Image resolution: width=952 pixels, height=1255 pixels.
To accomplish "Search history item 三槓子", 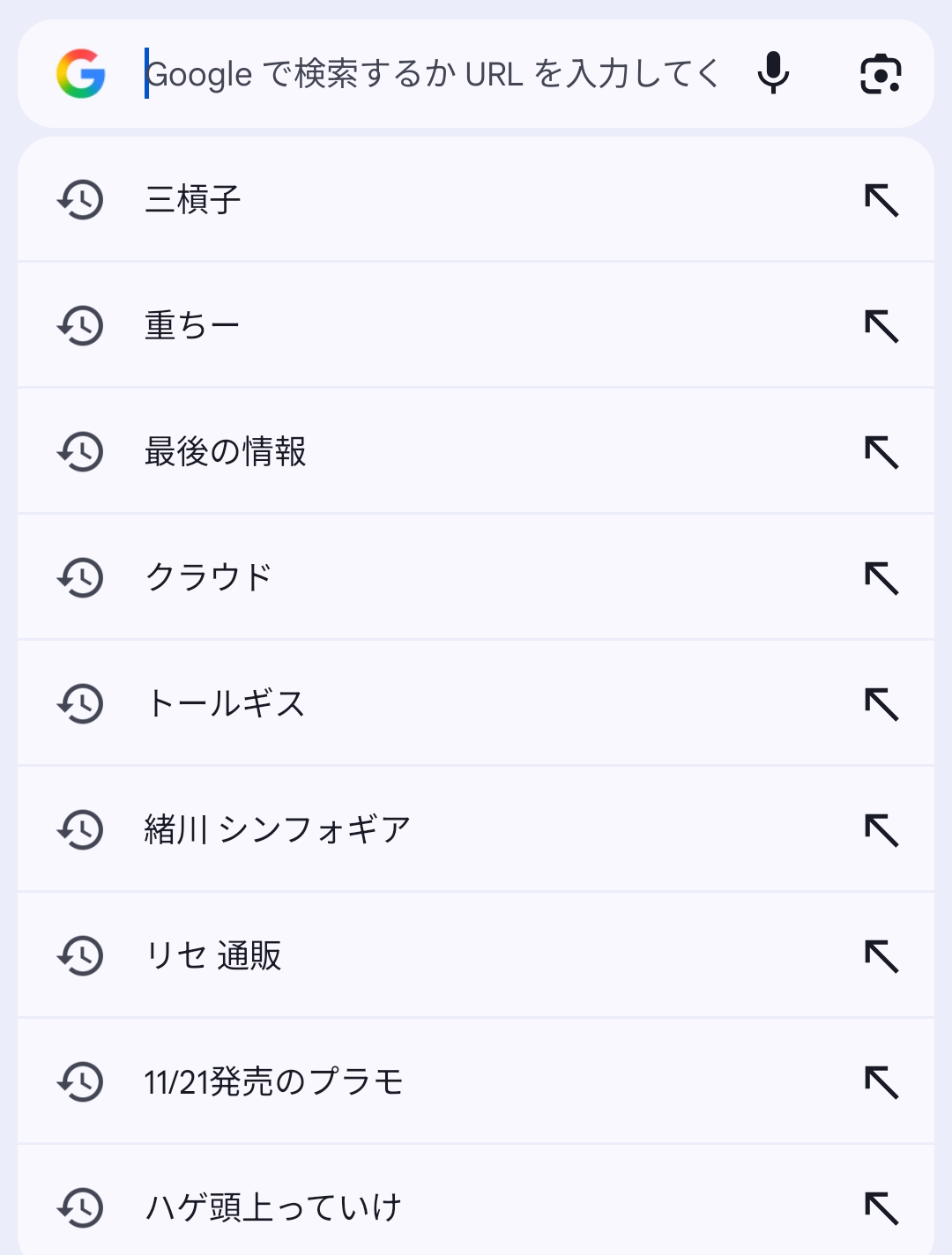I will 193,200.
